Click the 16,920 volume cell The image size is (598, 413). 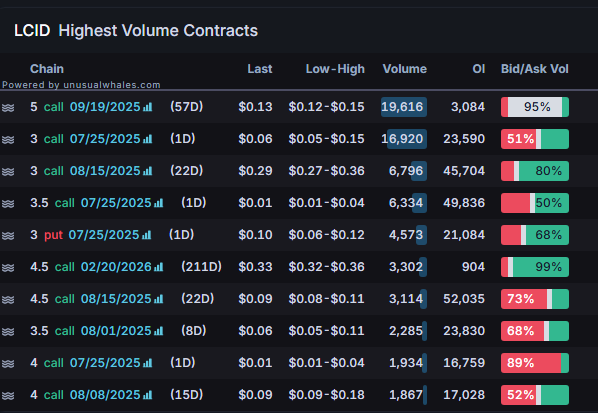[x=404, y=139]
